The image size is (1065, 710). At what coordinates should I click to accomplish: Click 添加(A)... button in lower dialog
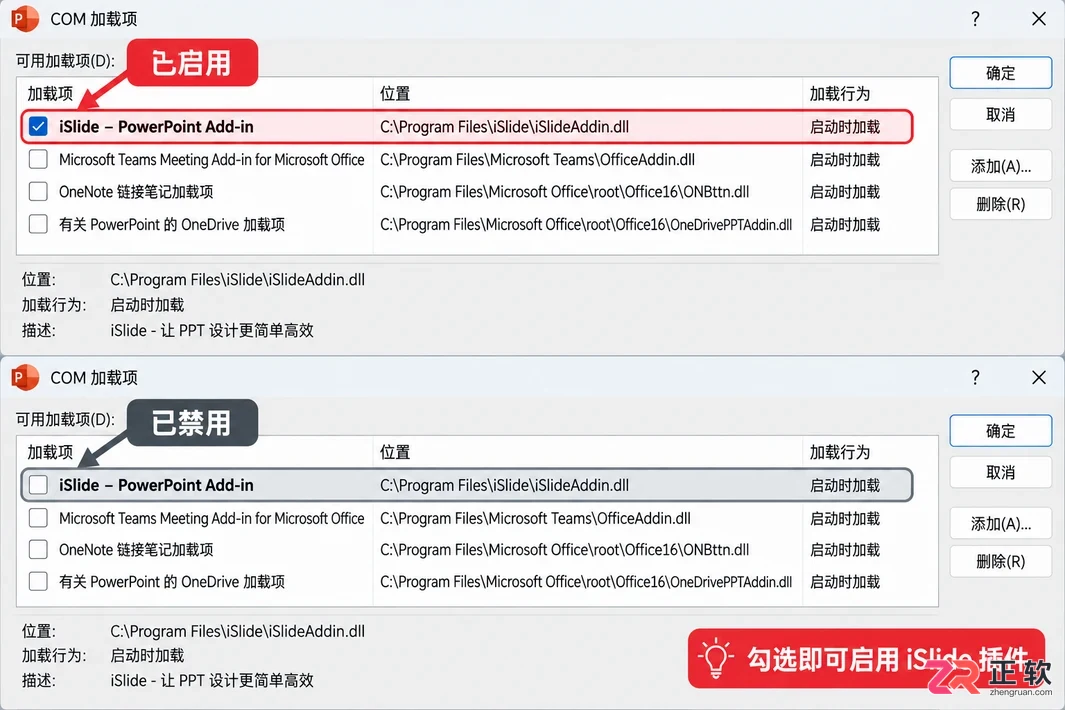[1000, 524]
